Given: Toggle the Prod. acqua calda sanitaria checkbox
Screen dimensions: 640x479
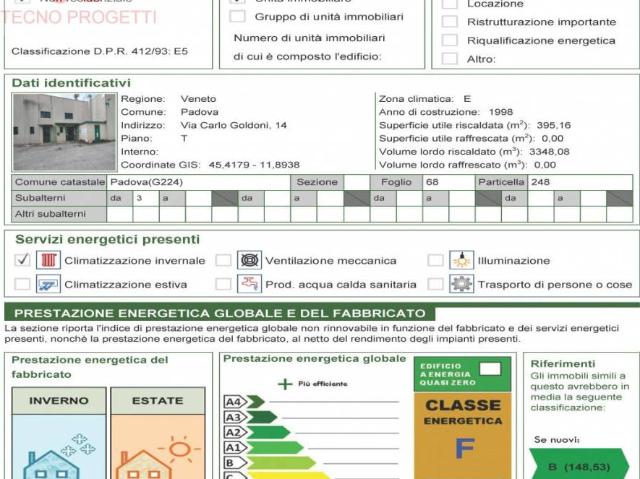Looking at the screenshot, I should click(x=223, y=284).
